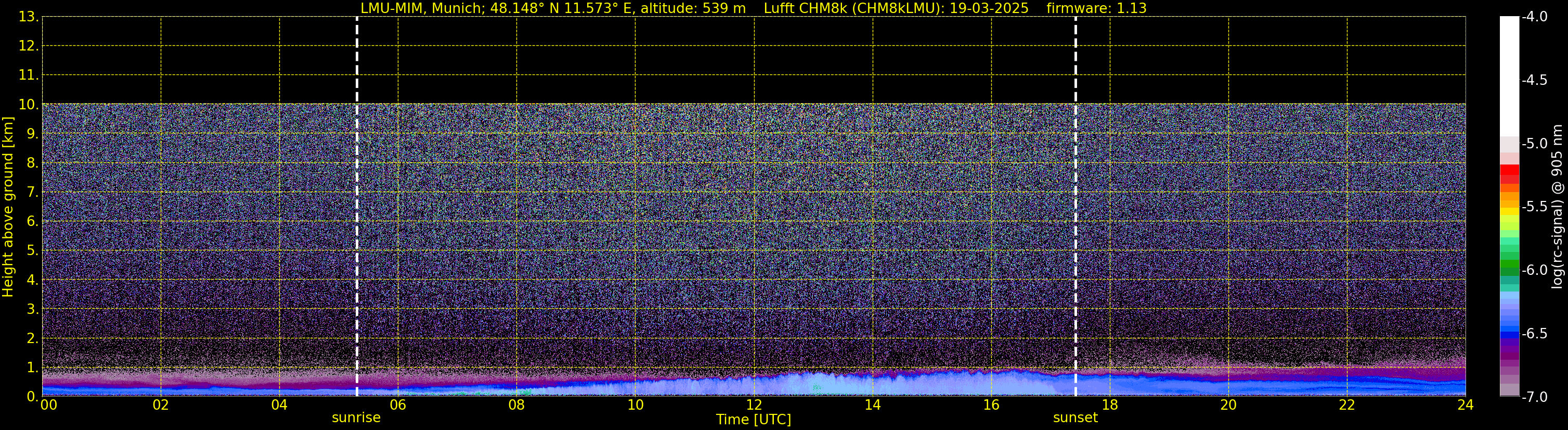Image resolution: width=1568 pixels, height=430 pixels.
Task: Click the '3.' height axis tick label
Action: click(x=32, y=309)
